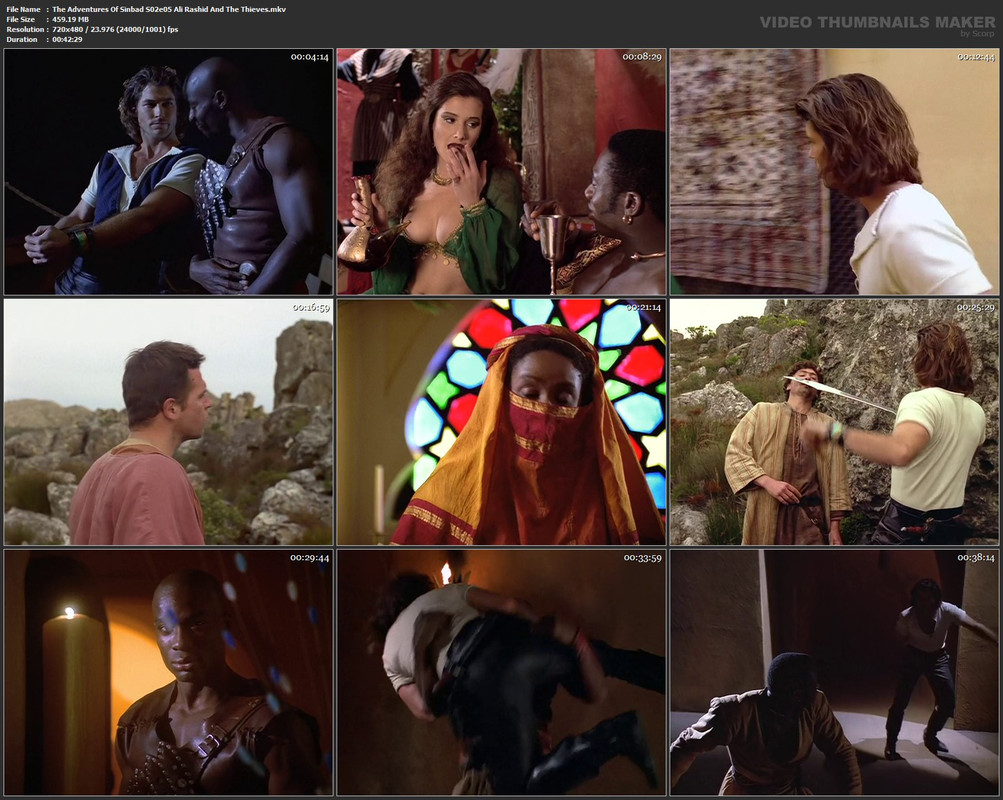Viewport: 1003px width, 800px height.
Task: Click the timestamp 00:29:44 label
Action: [310, 558]
